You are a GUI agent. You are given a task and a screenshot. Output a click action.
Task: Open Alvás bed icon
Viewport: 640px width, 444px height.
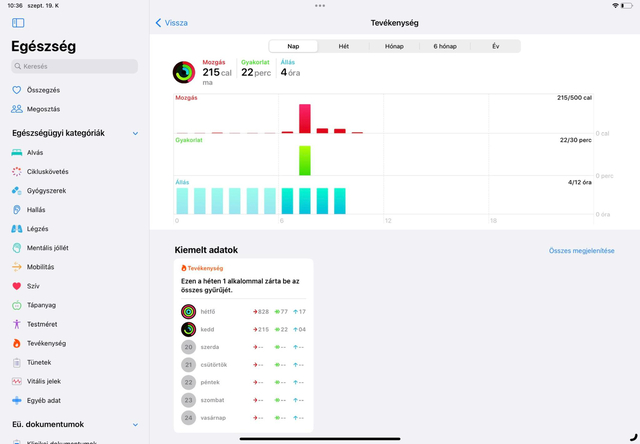[17, 153]
